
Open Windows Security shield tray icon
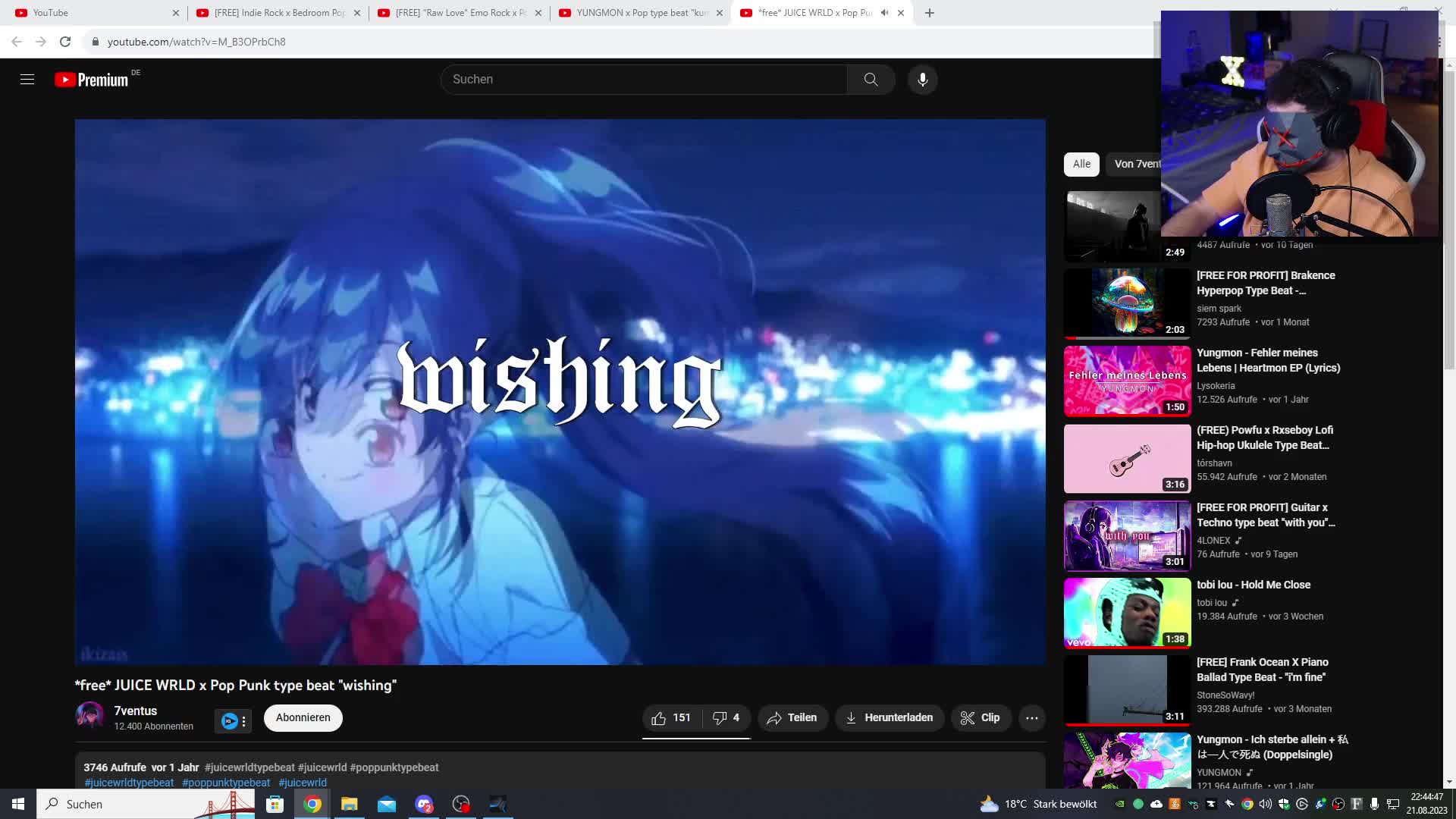(x=1283, y=804)
